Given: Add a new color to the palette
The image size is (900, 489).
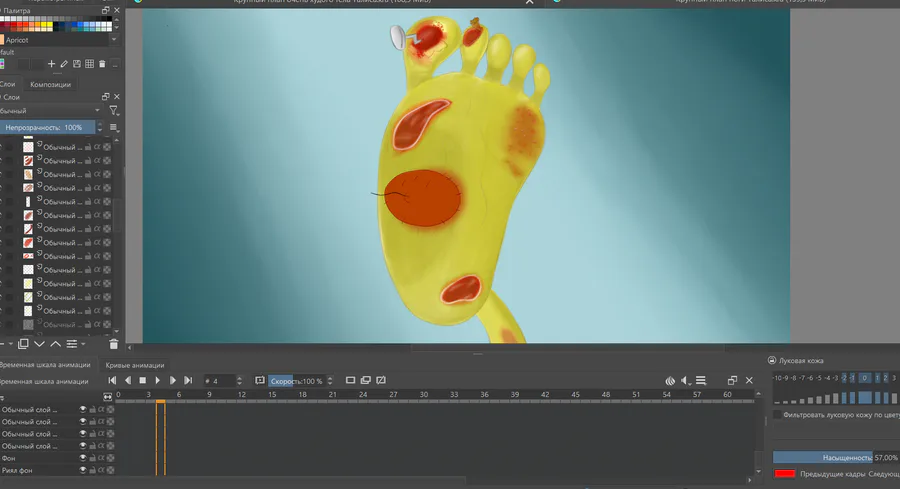Looking at the screenshot, I should tap(51, 64).
